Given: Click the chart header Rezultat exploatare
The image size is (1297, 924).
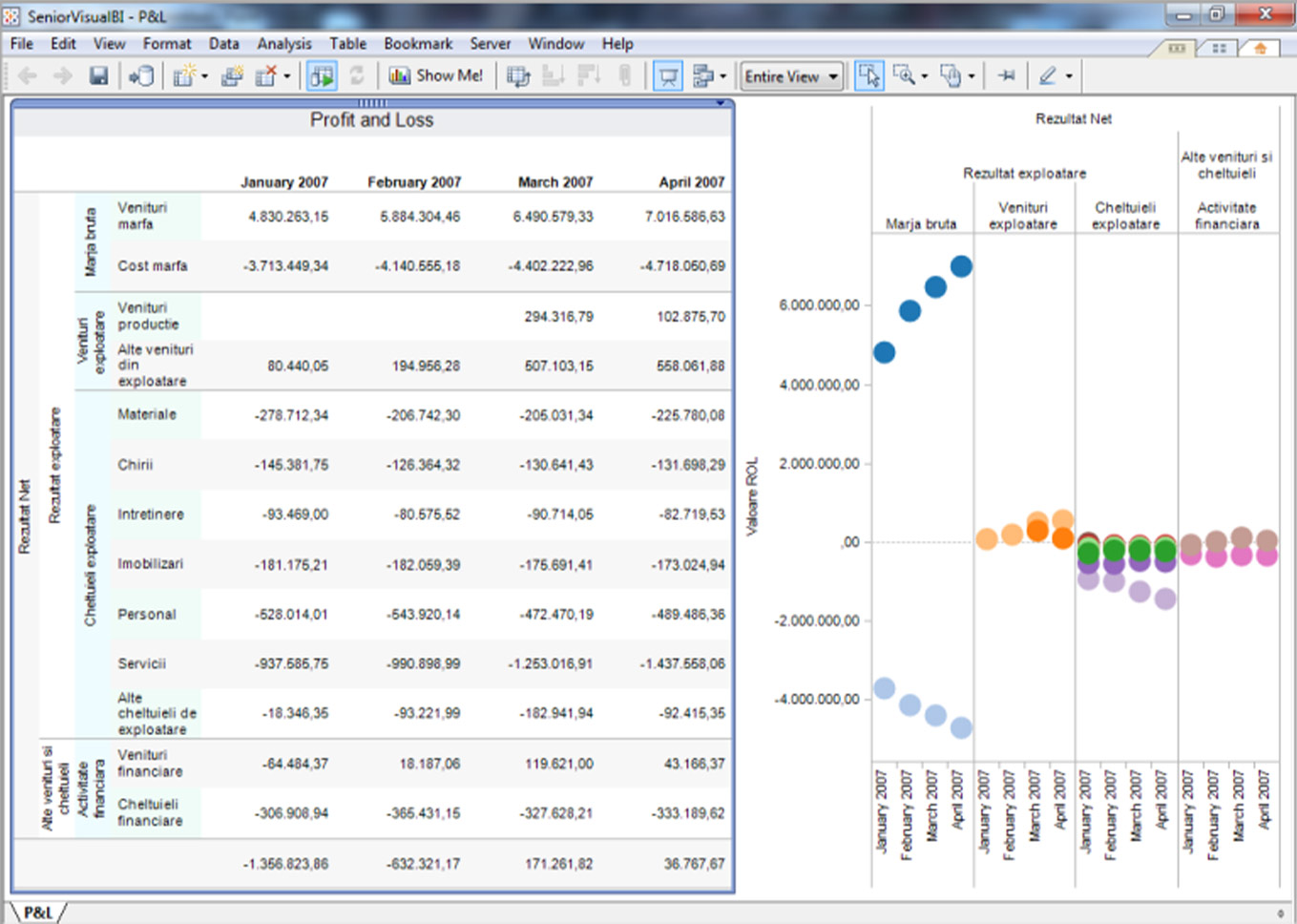Looking at the screenshot, I should click(1024, 174).
